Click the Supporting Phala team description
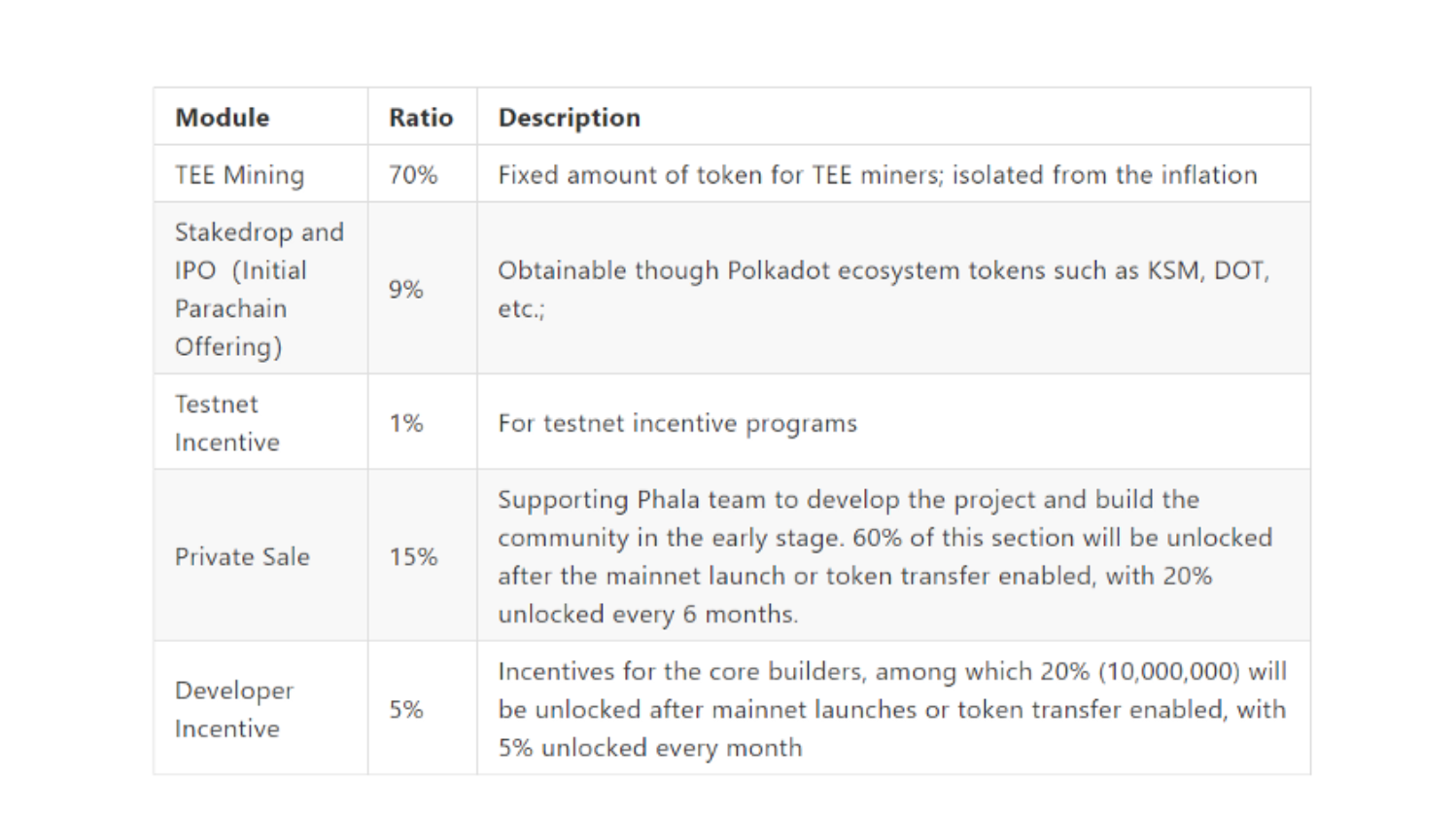This screenshot has height=815, width=1456. (884, 556)
